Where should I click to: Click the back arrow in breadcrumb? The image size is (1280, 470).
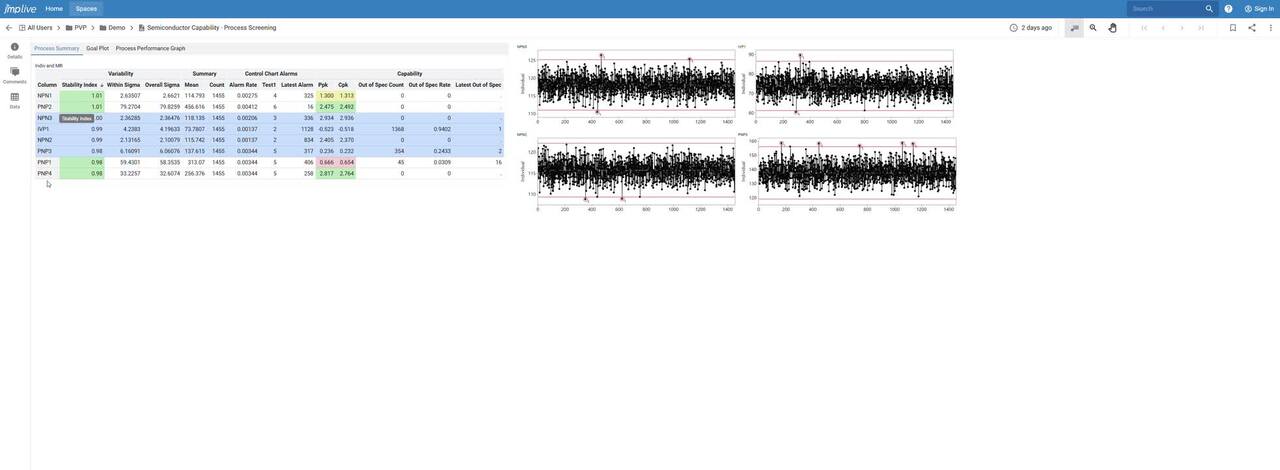coord(9,28)
